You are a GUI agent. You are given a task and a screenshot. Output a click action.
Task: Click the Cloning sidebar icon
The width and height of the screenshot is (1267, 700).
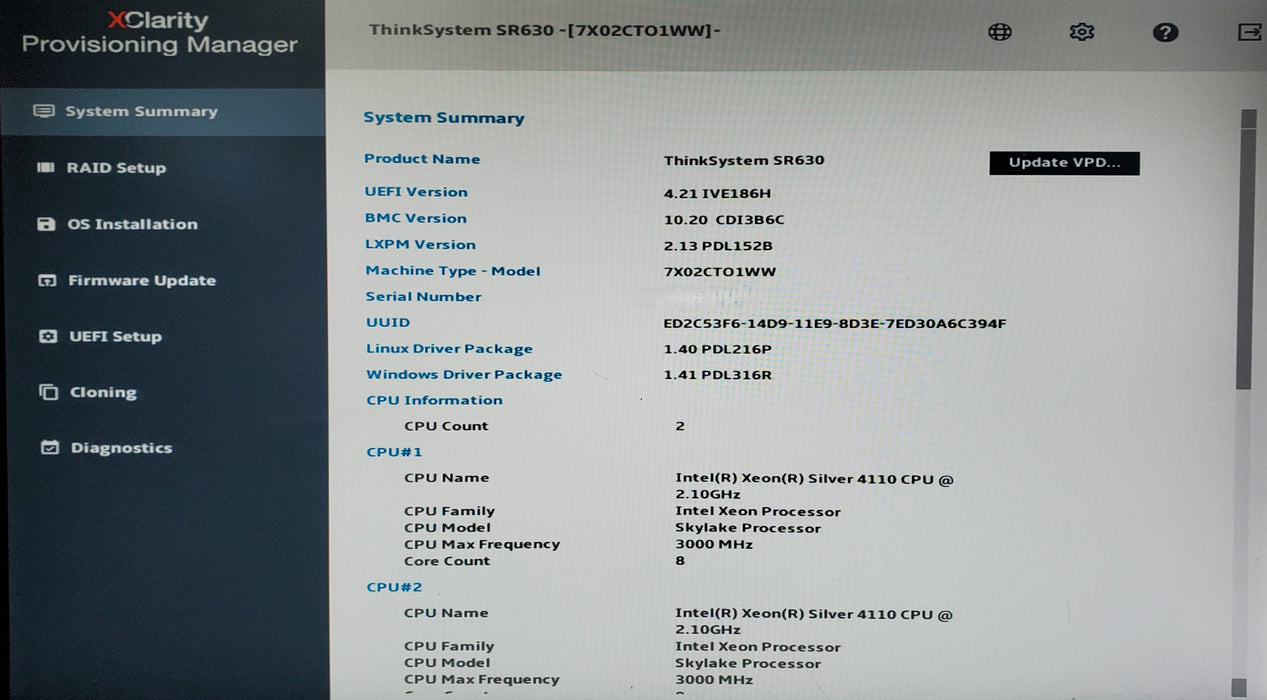tap(49, 392)
